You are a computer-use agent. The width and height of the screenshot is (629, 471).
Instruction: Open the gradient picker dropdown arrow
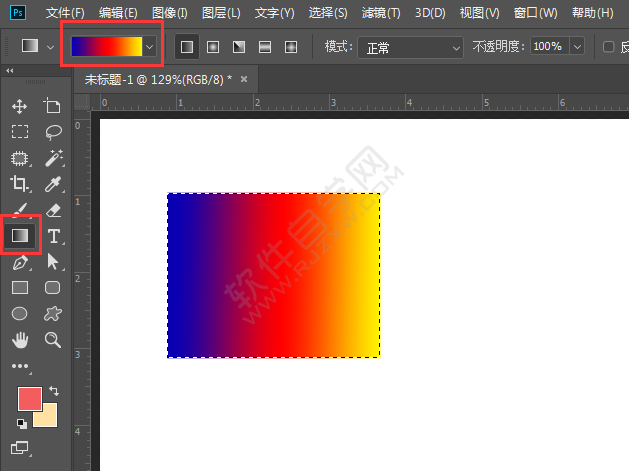tap(149, 47)
